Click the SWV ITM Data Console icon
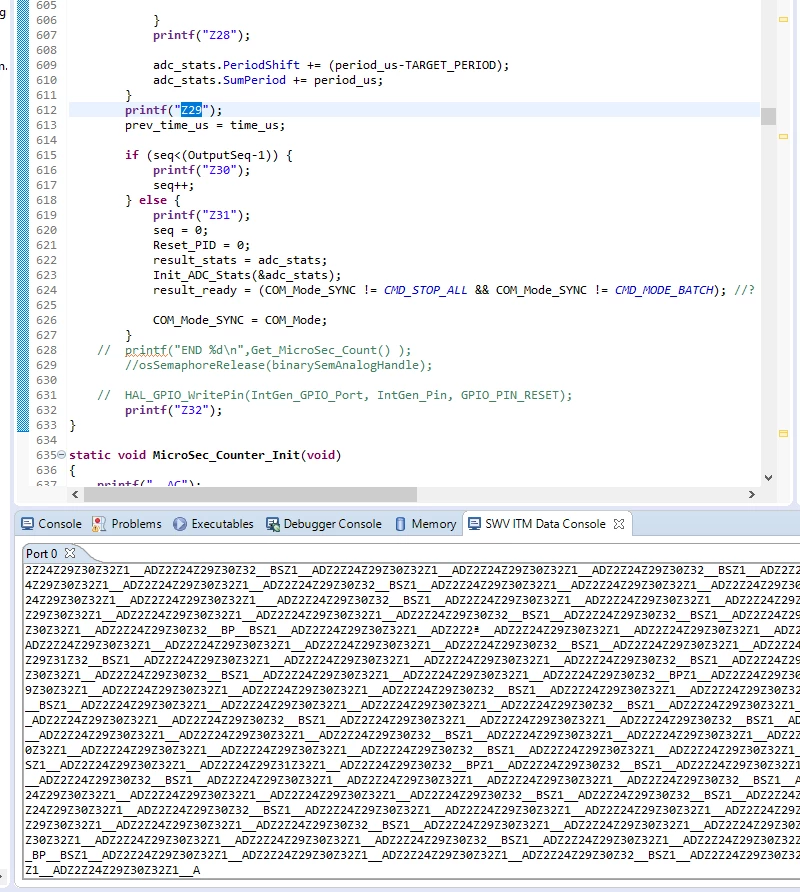This screenshot has height=892, width=800. coord(474,524)
